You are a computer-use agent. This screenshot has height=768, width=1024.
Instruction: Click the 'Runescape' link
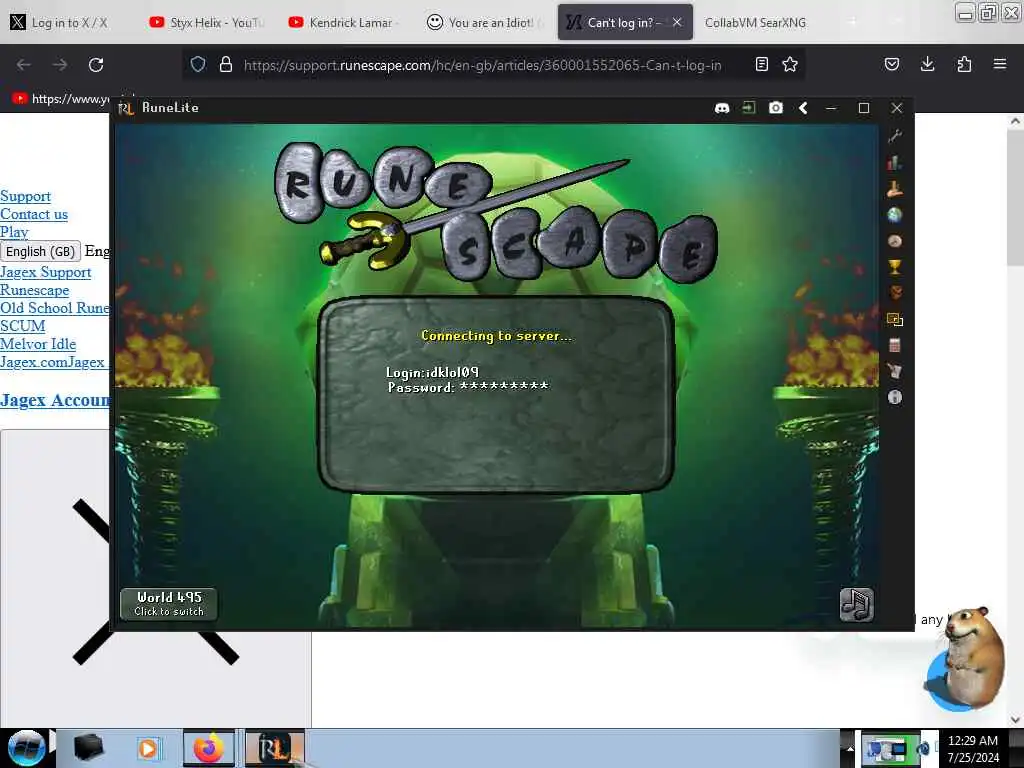(x=35, y=290)
